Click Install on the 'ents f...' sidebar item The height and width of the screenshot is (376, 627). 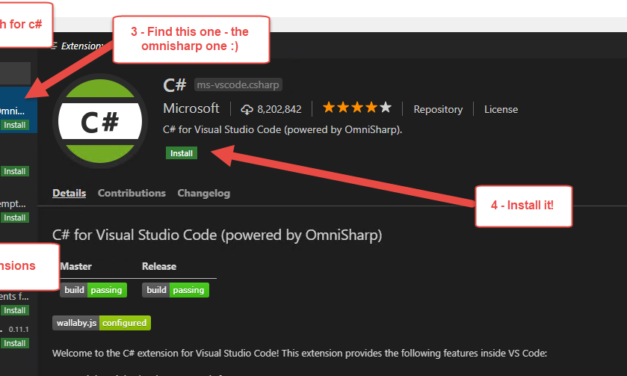[x=14, y=310]
